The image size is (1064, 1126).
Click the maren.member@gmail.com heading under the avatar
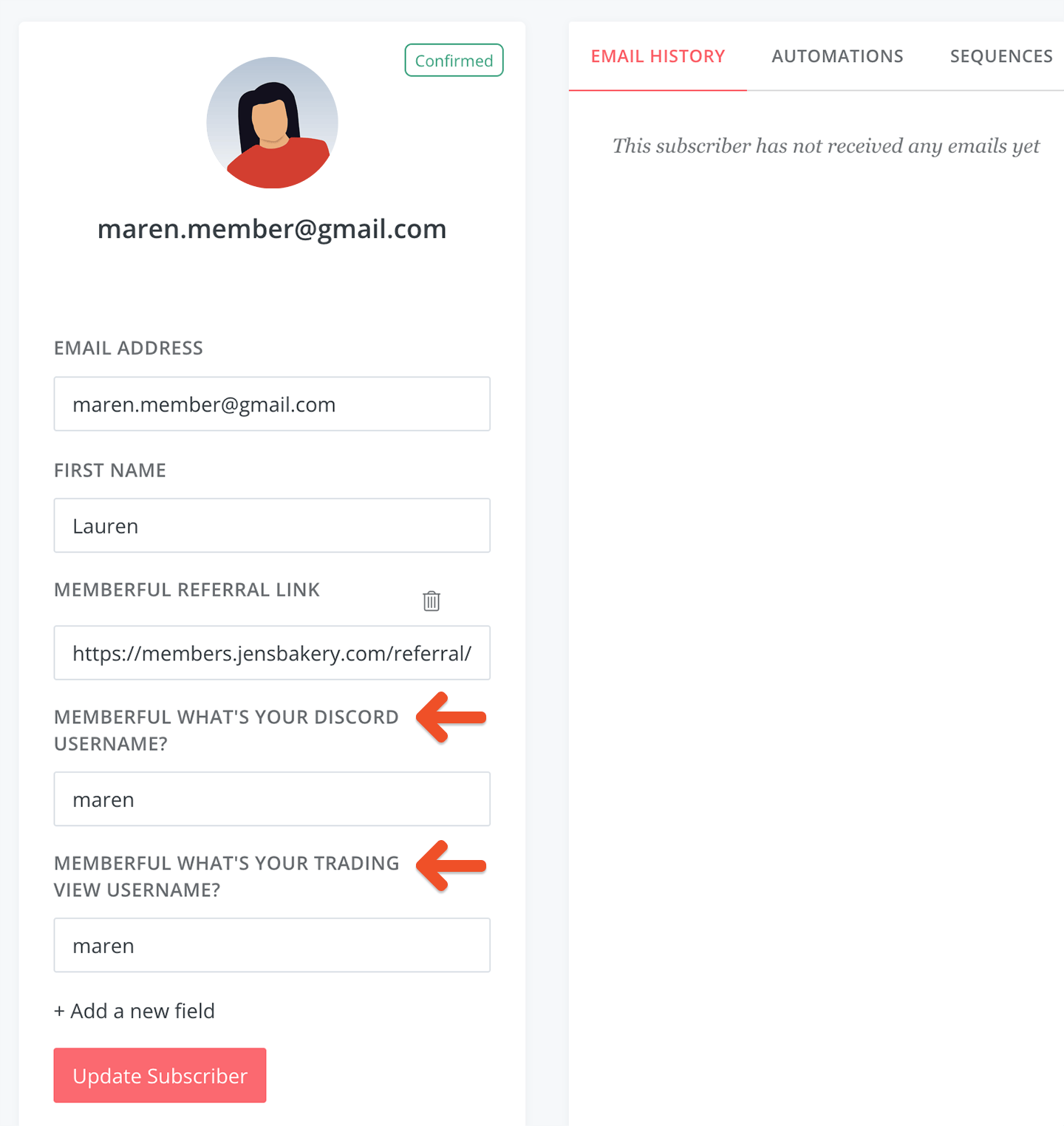pyautogui.click(x=272, y=229)
